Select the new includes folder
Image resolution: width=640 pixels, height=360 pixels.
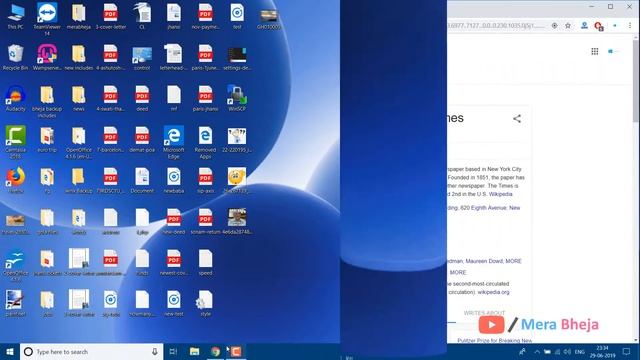tap(78, 57)
